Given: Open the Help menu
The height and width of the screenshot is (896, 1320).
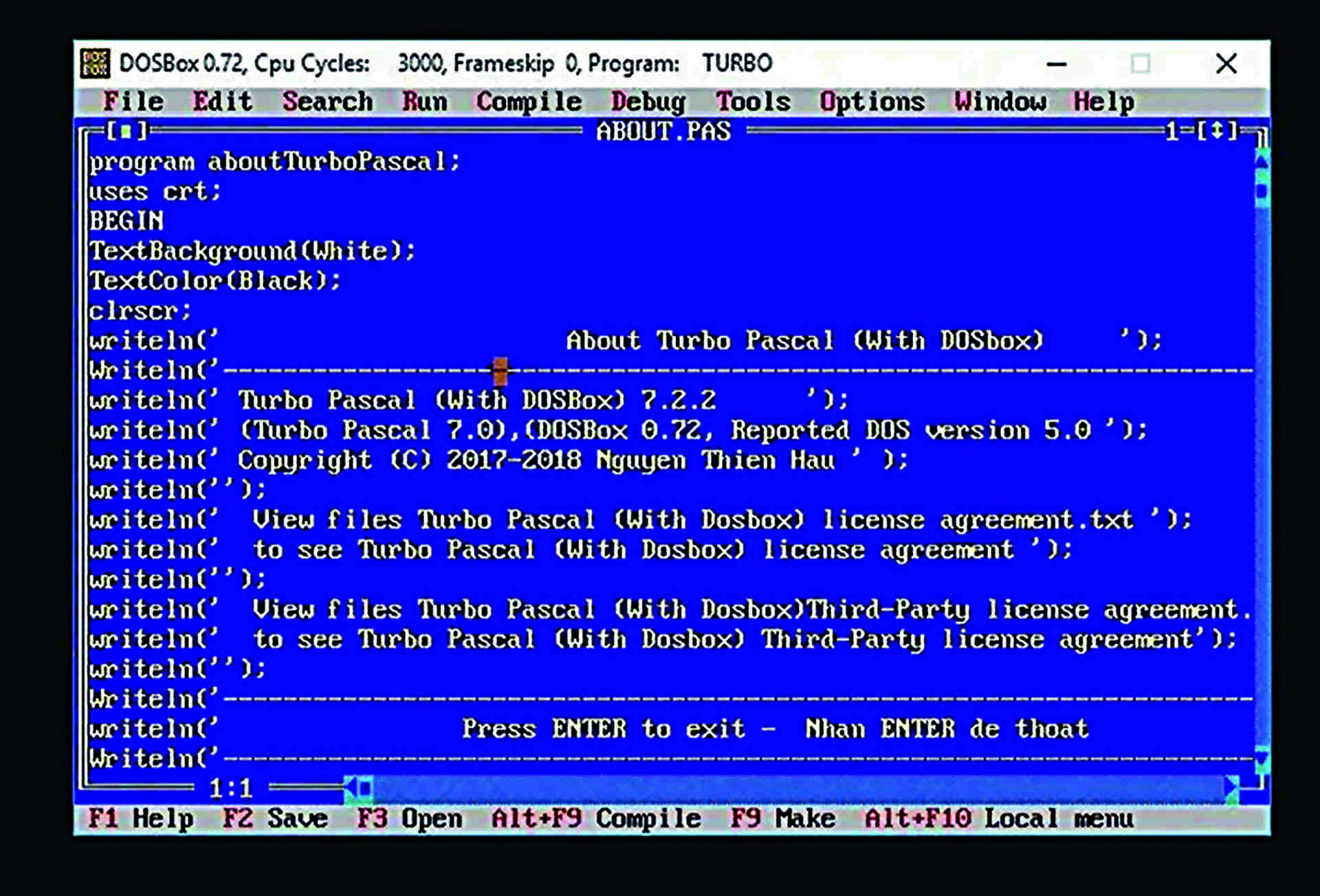Looking at the screenshot, I should [1103, 101].
